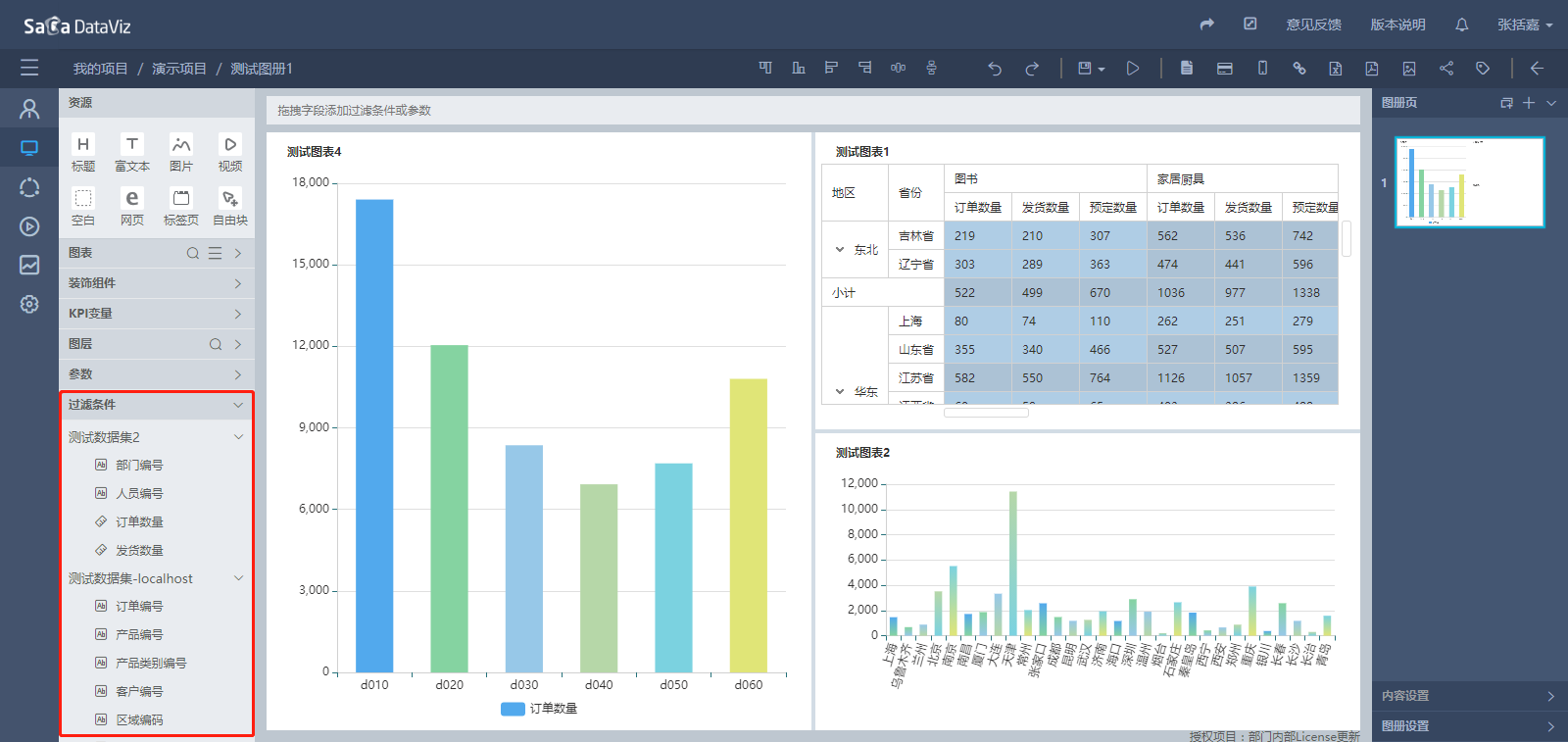Image resolution: width=1568 pixels, height=742 pixels.
Task: Collapse the 过滤条件 section
Action: point(238,405)
